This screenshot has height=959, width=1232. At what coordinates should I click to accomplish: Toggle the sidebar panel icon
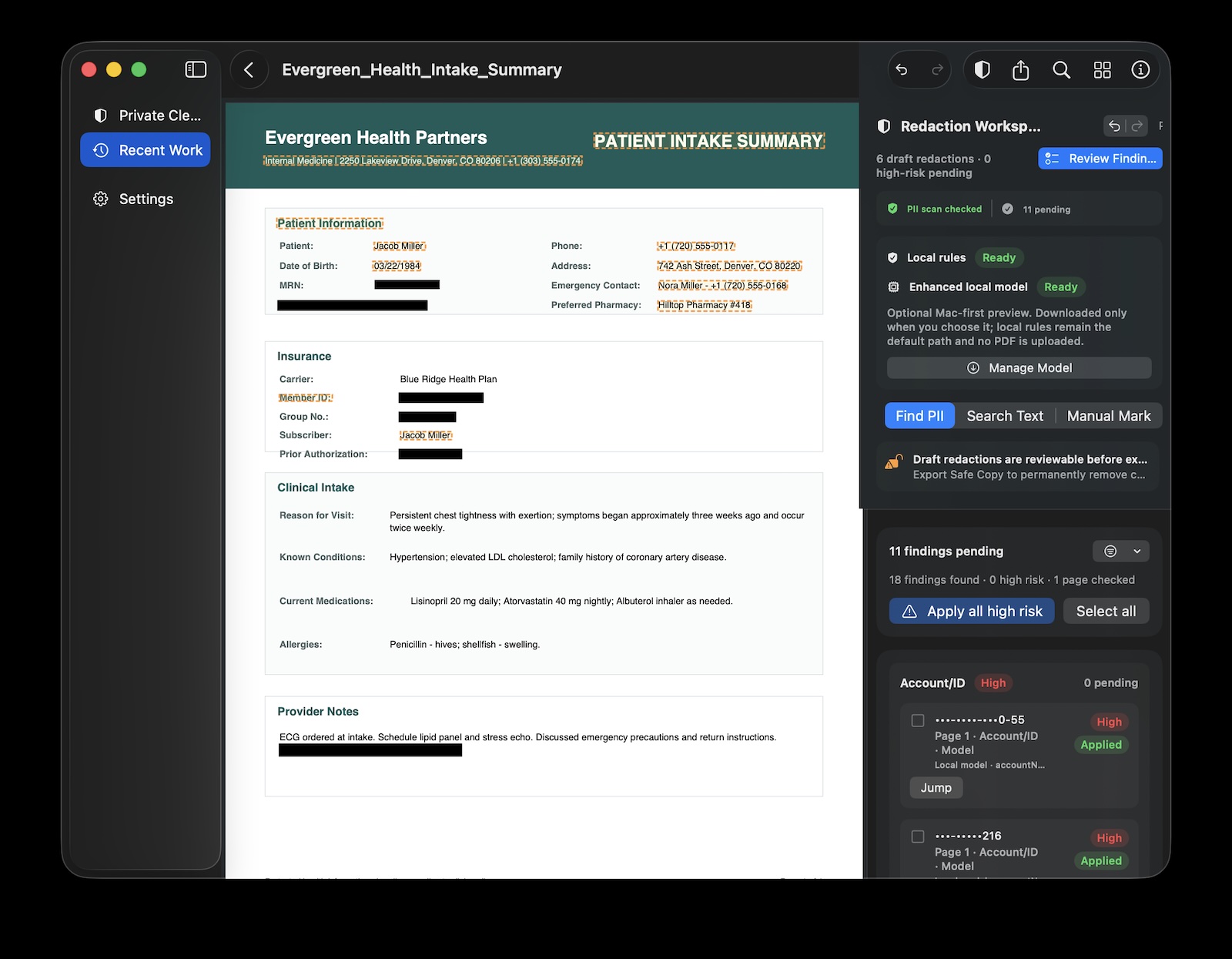(x=196, y=69)
